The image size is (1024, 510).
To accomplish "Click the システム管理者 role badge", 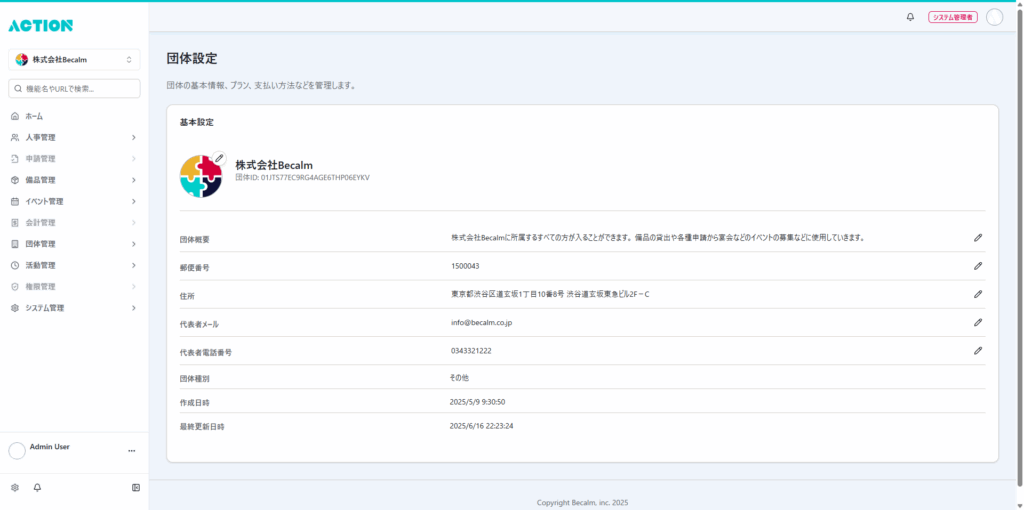I will (952, 17).
